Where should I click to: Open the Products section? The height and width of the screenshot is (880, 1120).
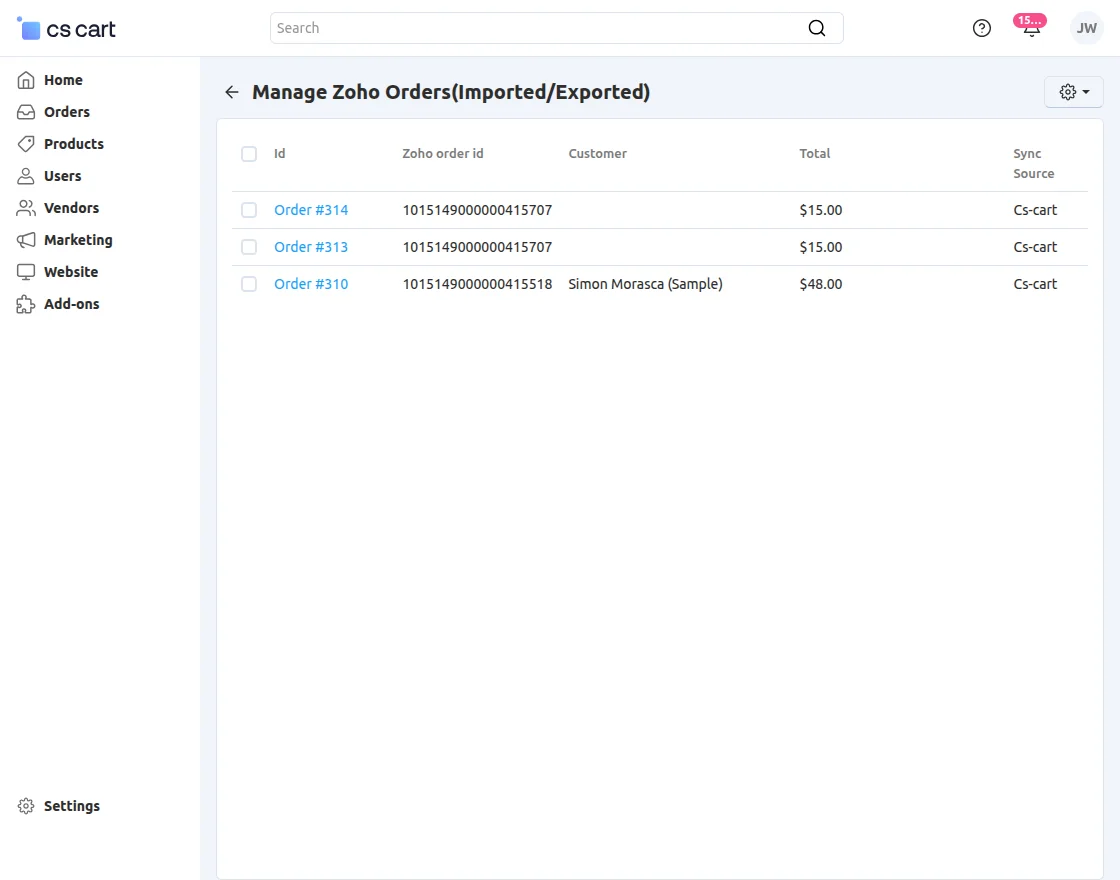(72, 144)
